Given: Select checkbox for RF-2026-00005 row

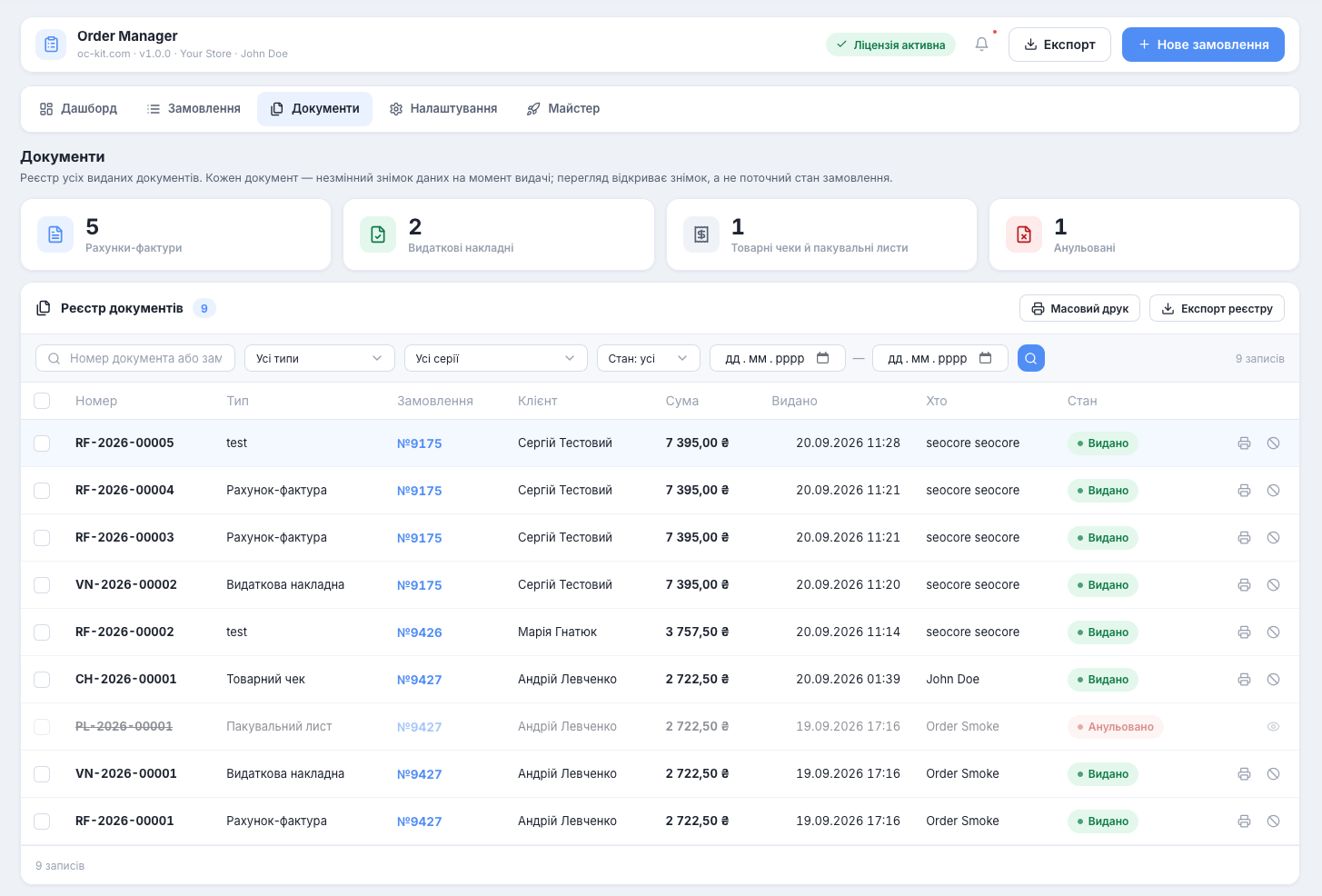Looking at the screenshot, I should (42, 443).
